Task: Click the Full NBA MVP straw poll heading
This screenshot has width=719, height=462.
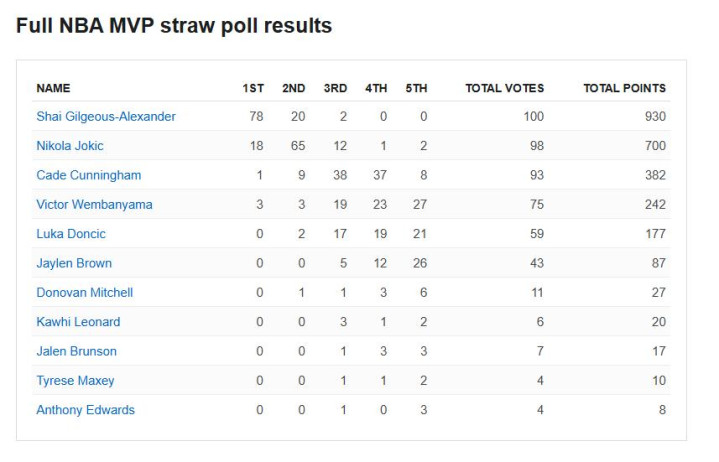Action: pyautogui.click(x=174, y=26)
